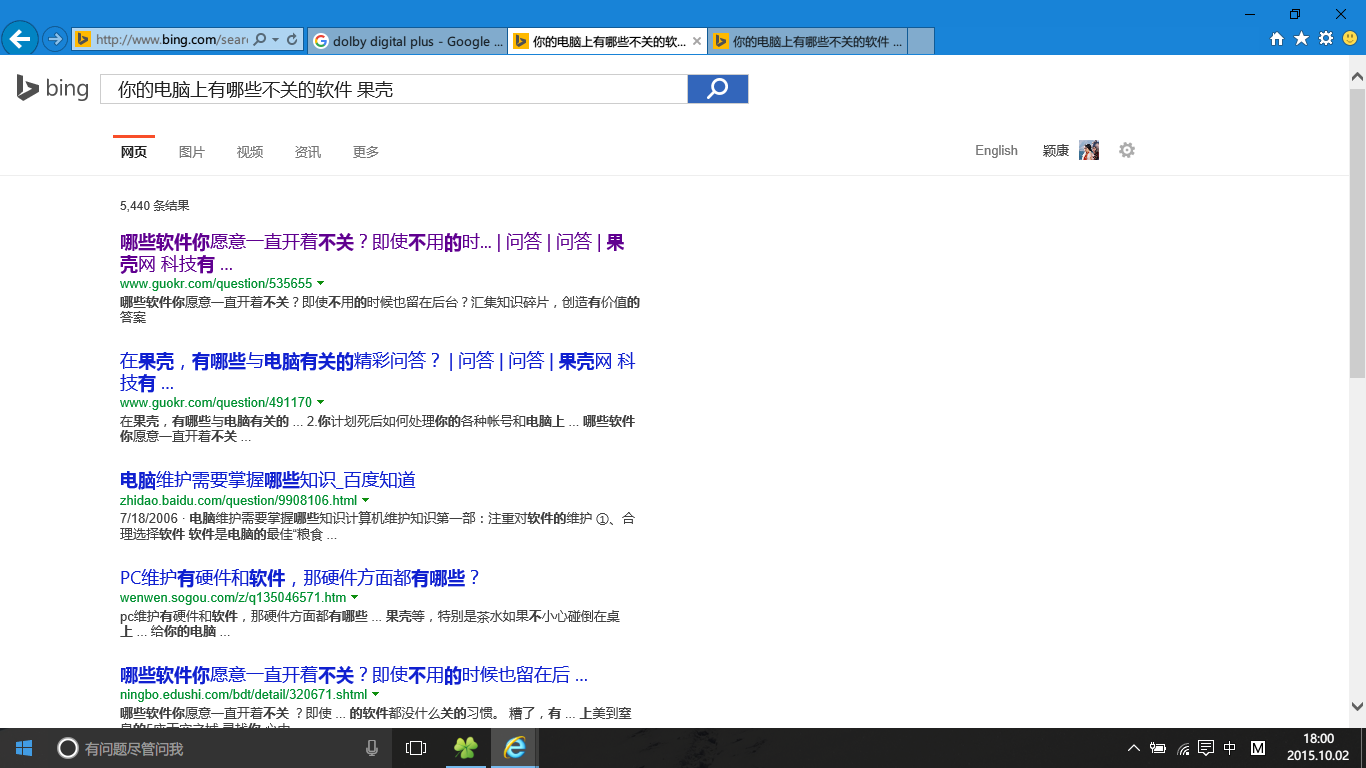Open the browser Home page icon
The width and height of the screenshot is (1366, 768).
tap(1277, 39)
